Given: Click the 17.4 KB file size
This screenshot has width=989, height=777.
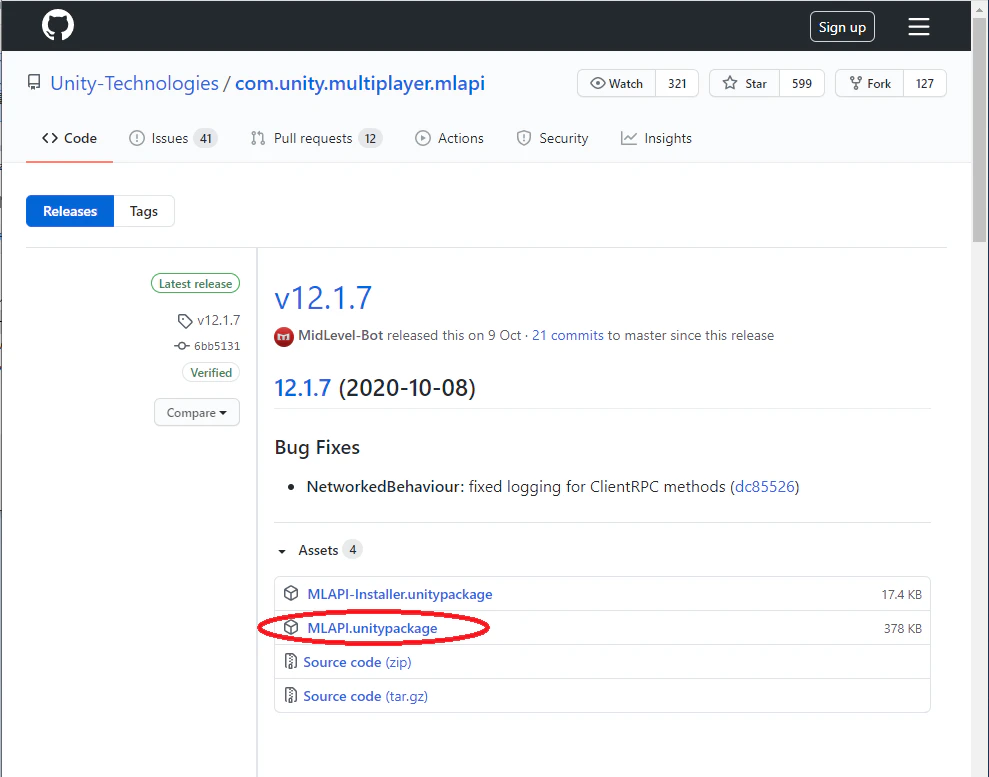Looking at the screenshot, I should click(901, 594).
